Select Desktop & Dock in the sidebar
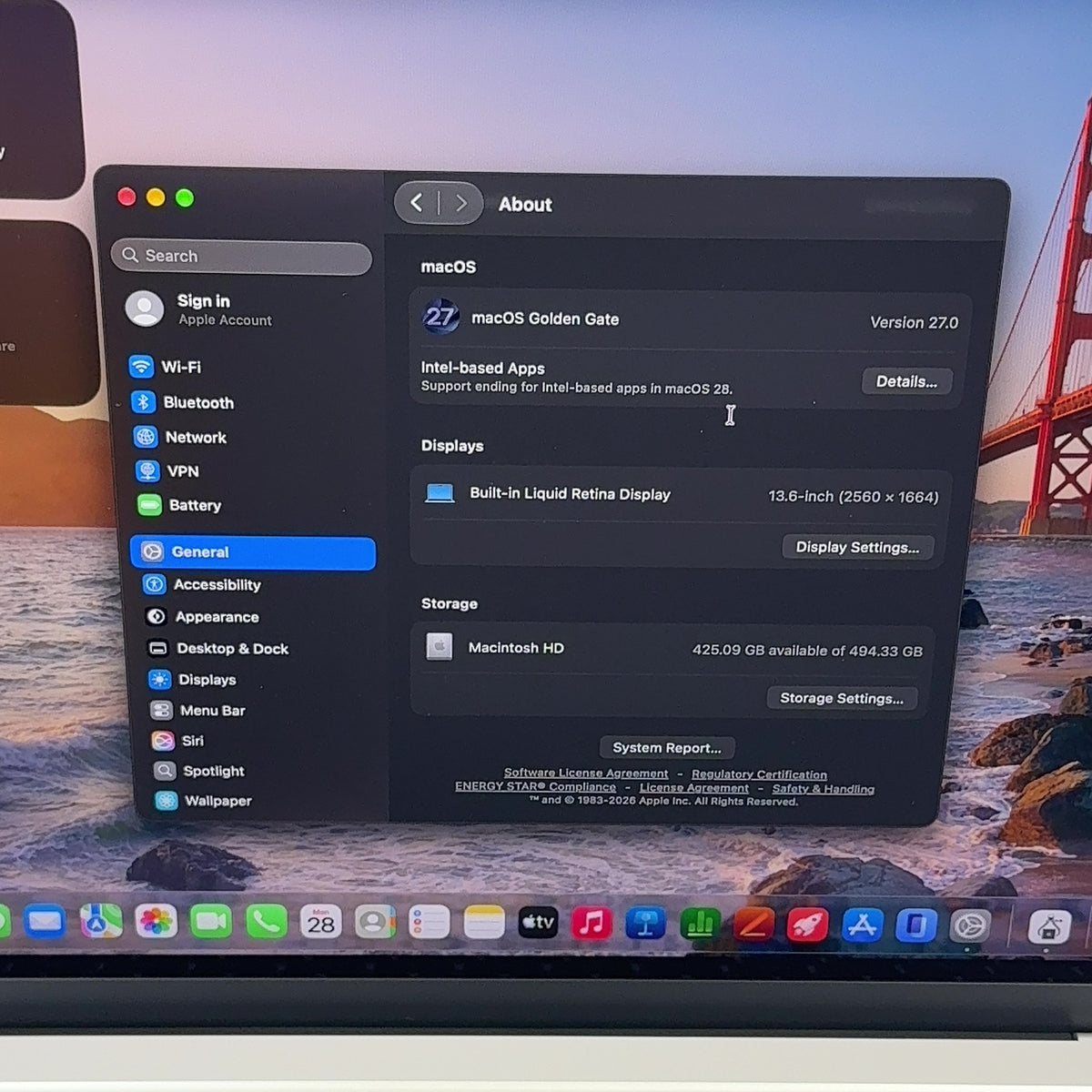 pos(217,648)
